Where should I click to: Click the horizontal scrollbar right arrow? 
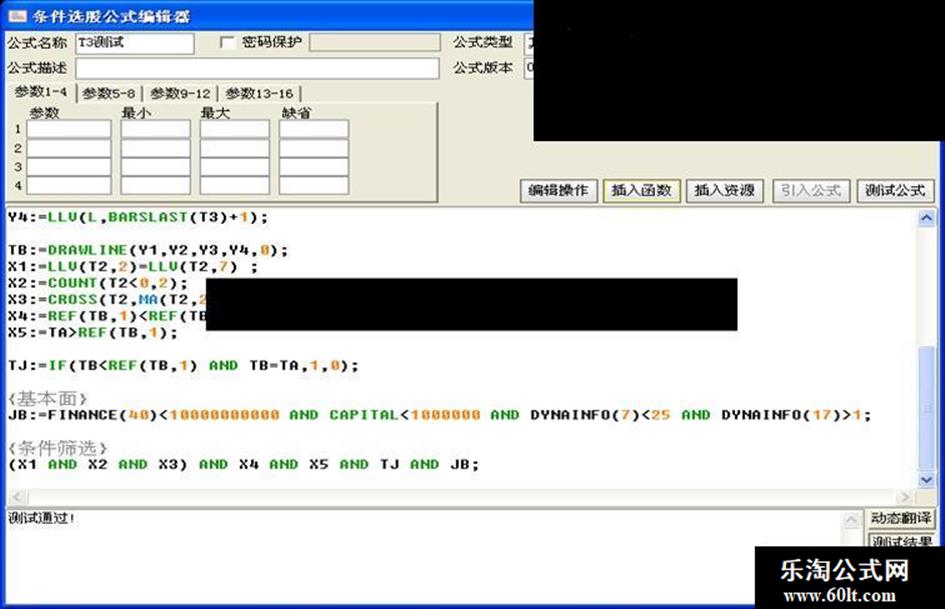point(905,497)
